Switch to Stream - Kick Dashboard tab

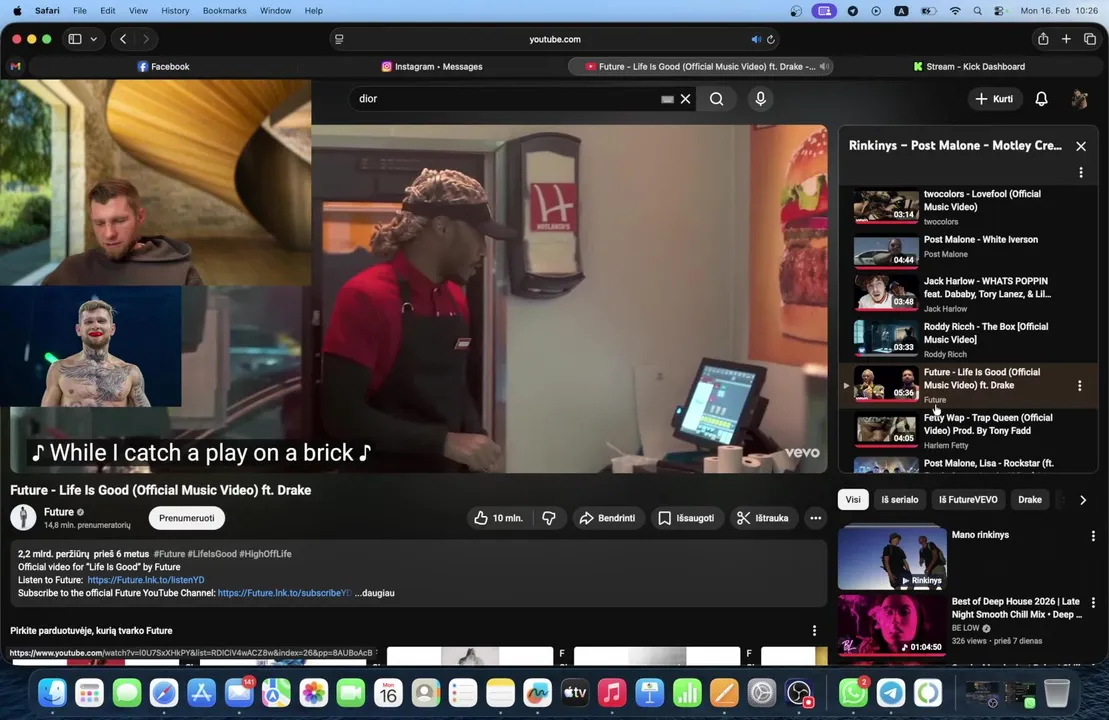969,66
